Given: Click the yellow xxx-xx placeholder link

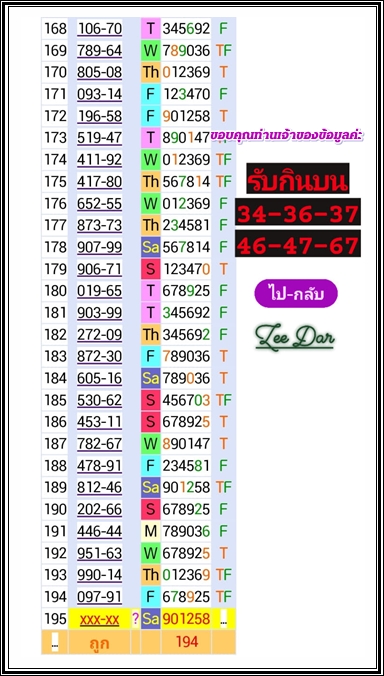Looking at the screenshot, I should 100,620.
